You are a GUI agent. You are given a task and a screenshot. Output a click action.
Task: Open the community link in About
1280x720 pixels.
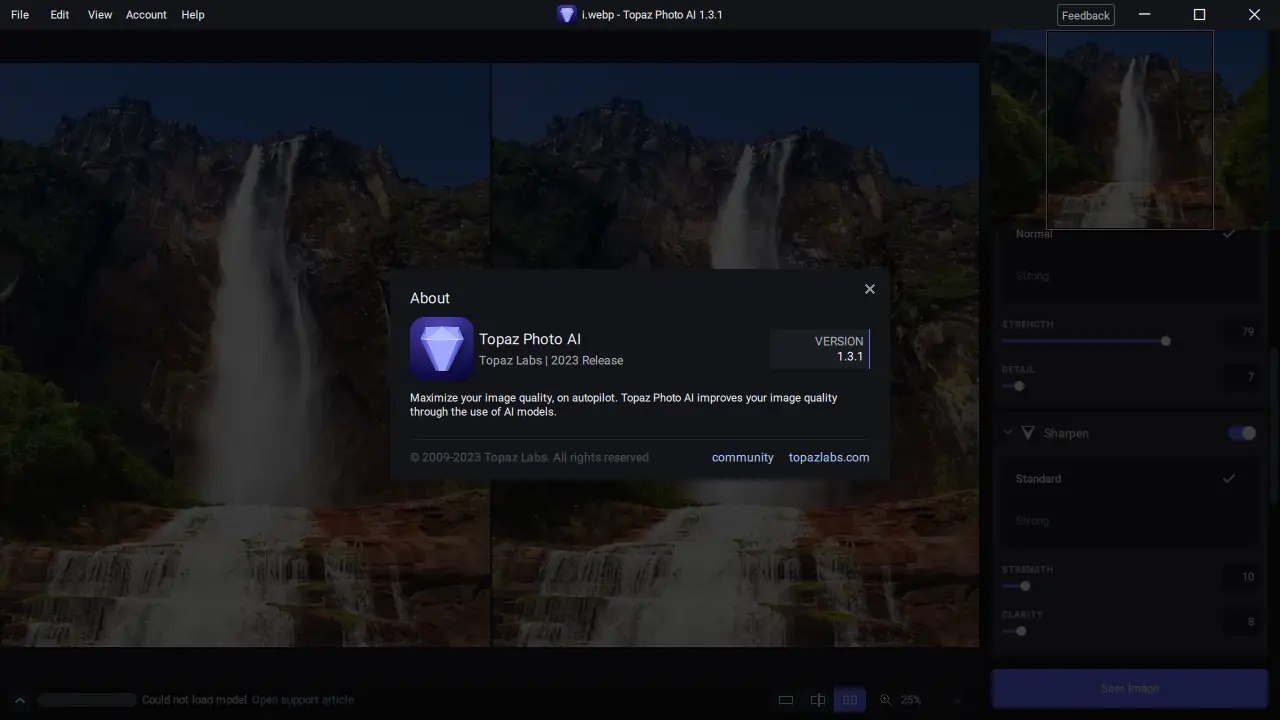click(x=743, y=458)
